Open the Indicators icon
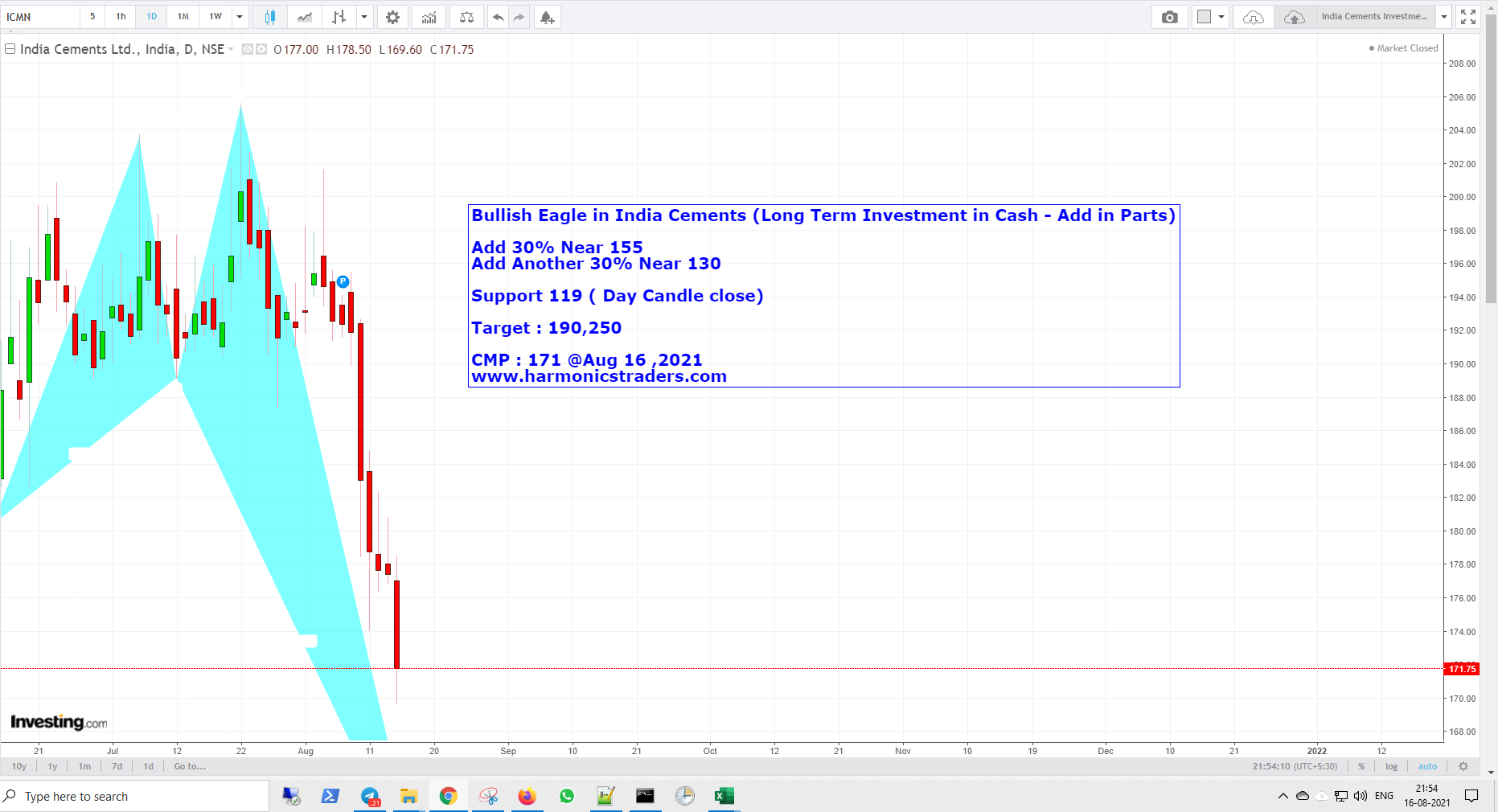 429,17
